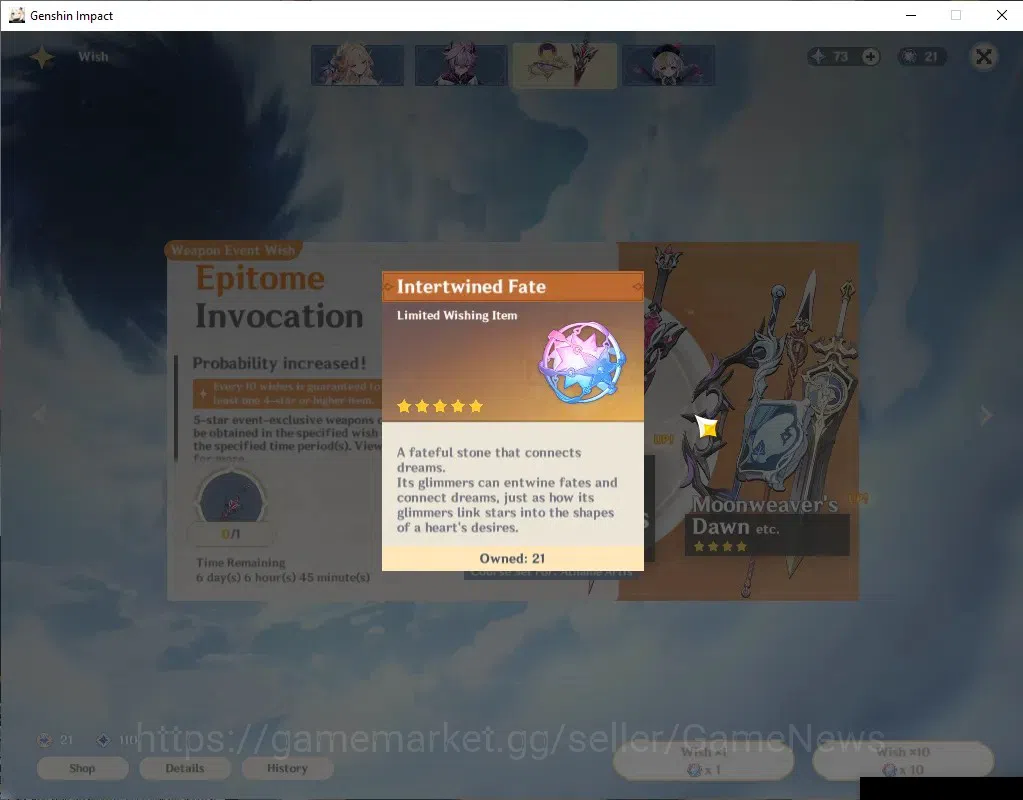Select the fourth banner thumbnail with hat character
The image size is (1023, 800).
(x=669, y=65)
